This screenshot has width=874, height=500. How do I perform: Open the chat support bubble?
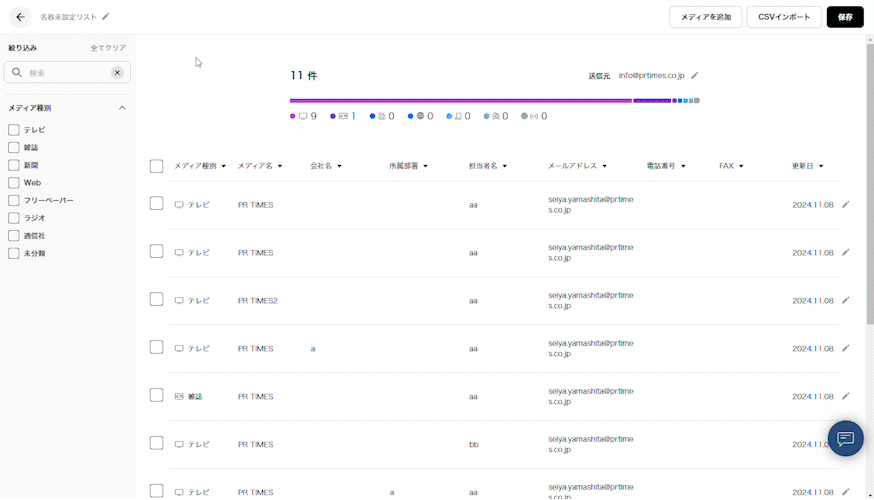click(x=845, y=438)
